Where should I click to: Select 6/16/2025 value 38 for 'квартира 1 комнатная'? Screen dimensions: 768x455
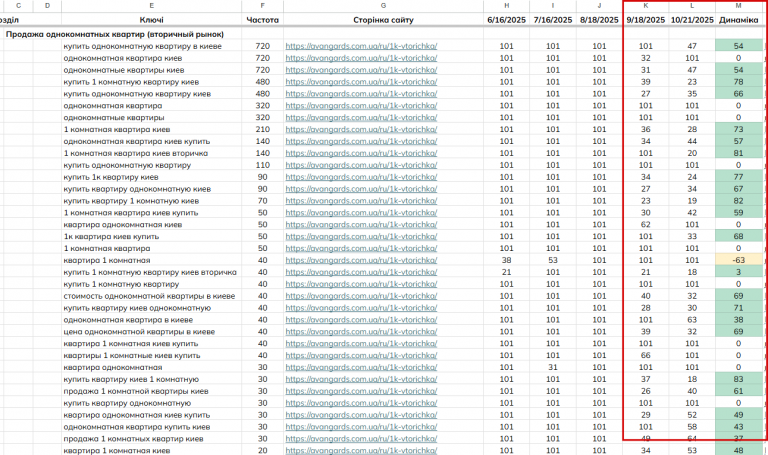tap(506, 260)
